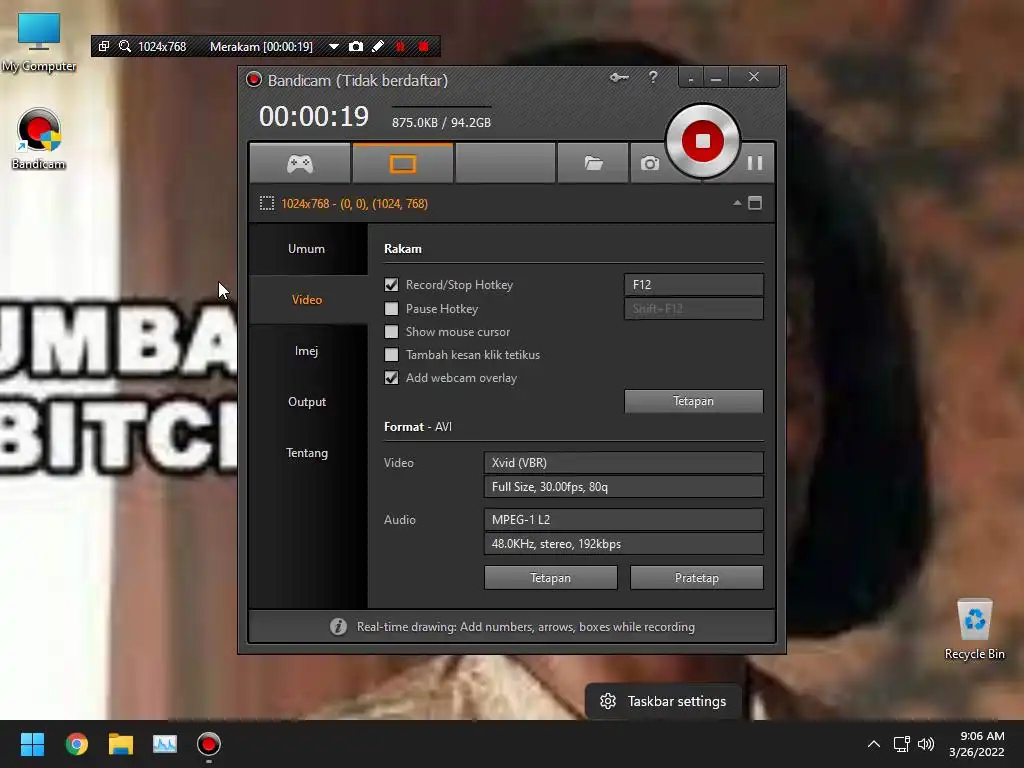Click the volume speaker tray icon

point(926,744)
